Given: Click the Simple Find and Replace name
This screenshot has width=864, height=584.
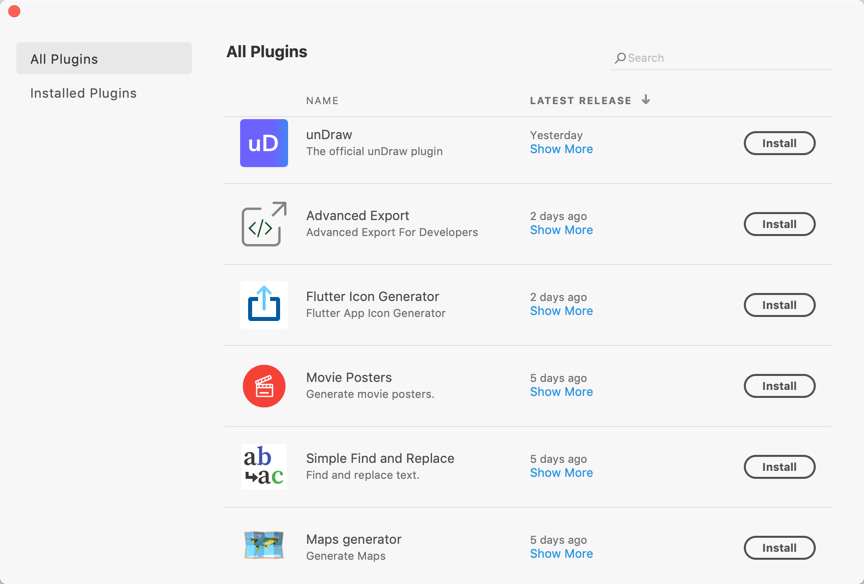Looking at the screenshot, I should [x=380, y=459].
